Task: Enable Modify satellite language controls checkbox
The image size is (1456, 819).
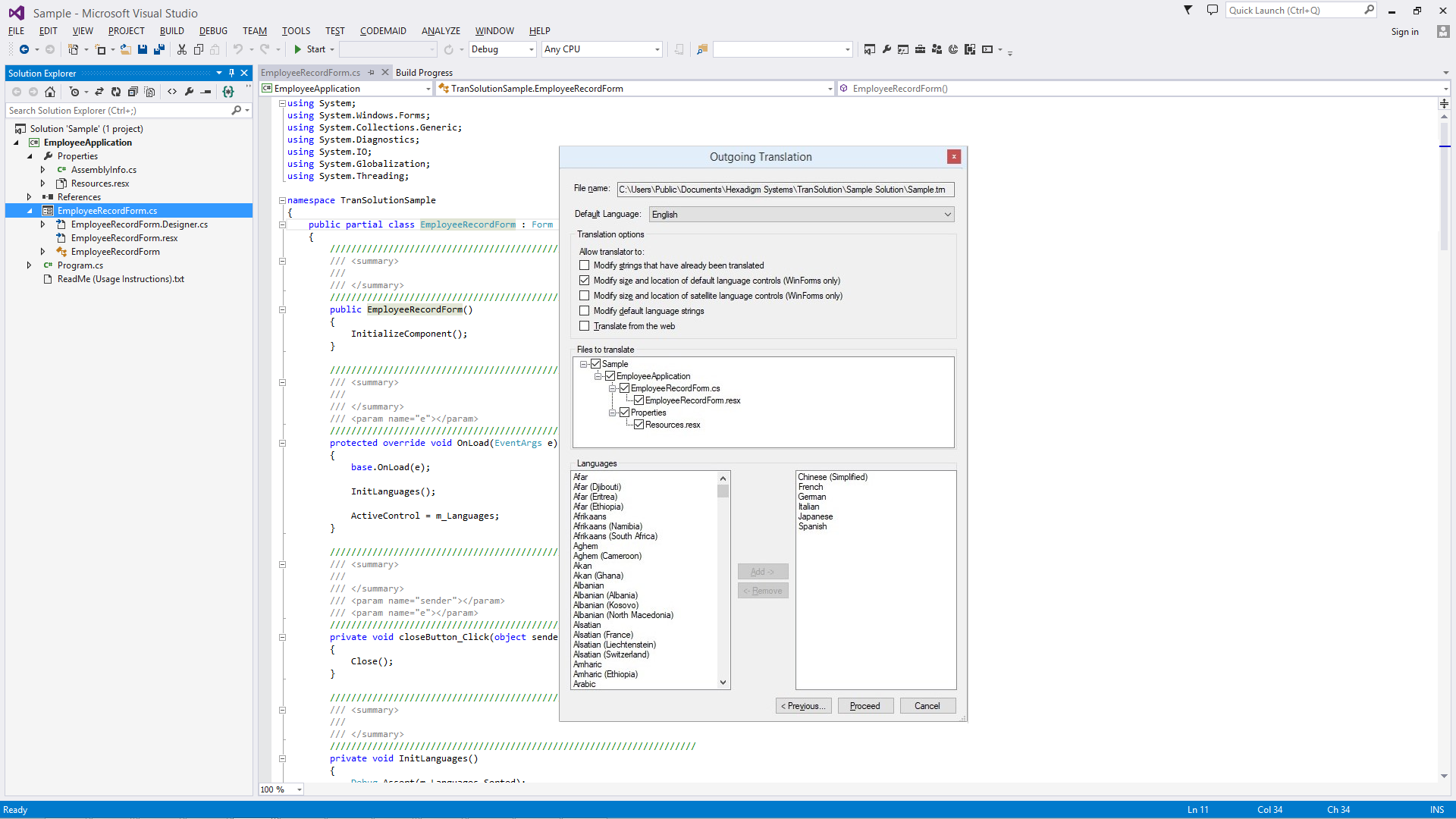Action: [x=584, y=296]
